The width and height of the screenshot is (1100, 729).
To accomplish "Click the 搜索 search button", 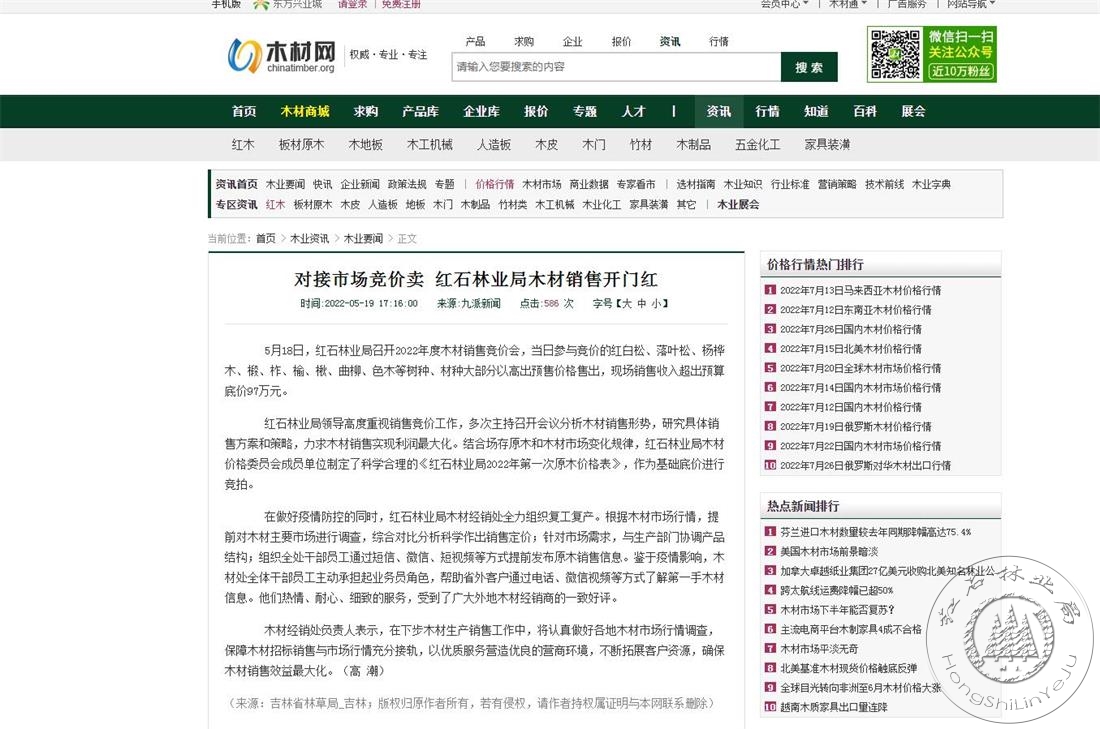I will click(x=809, y=67).
